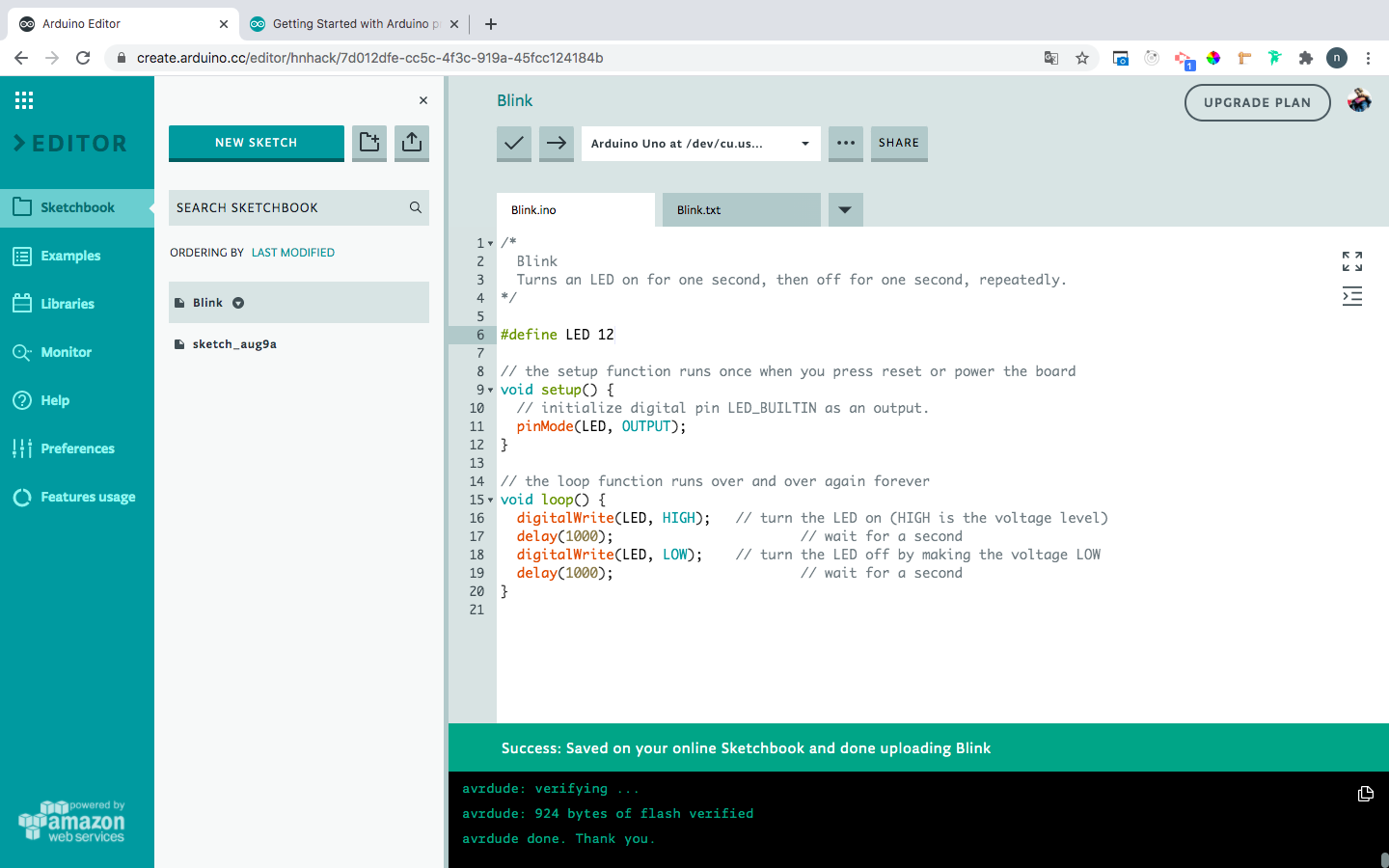Select the Blink sketch in the list
The height and width of the screenshot is (868, 1389).
299,303
